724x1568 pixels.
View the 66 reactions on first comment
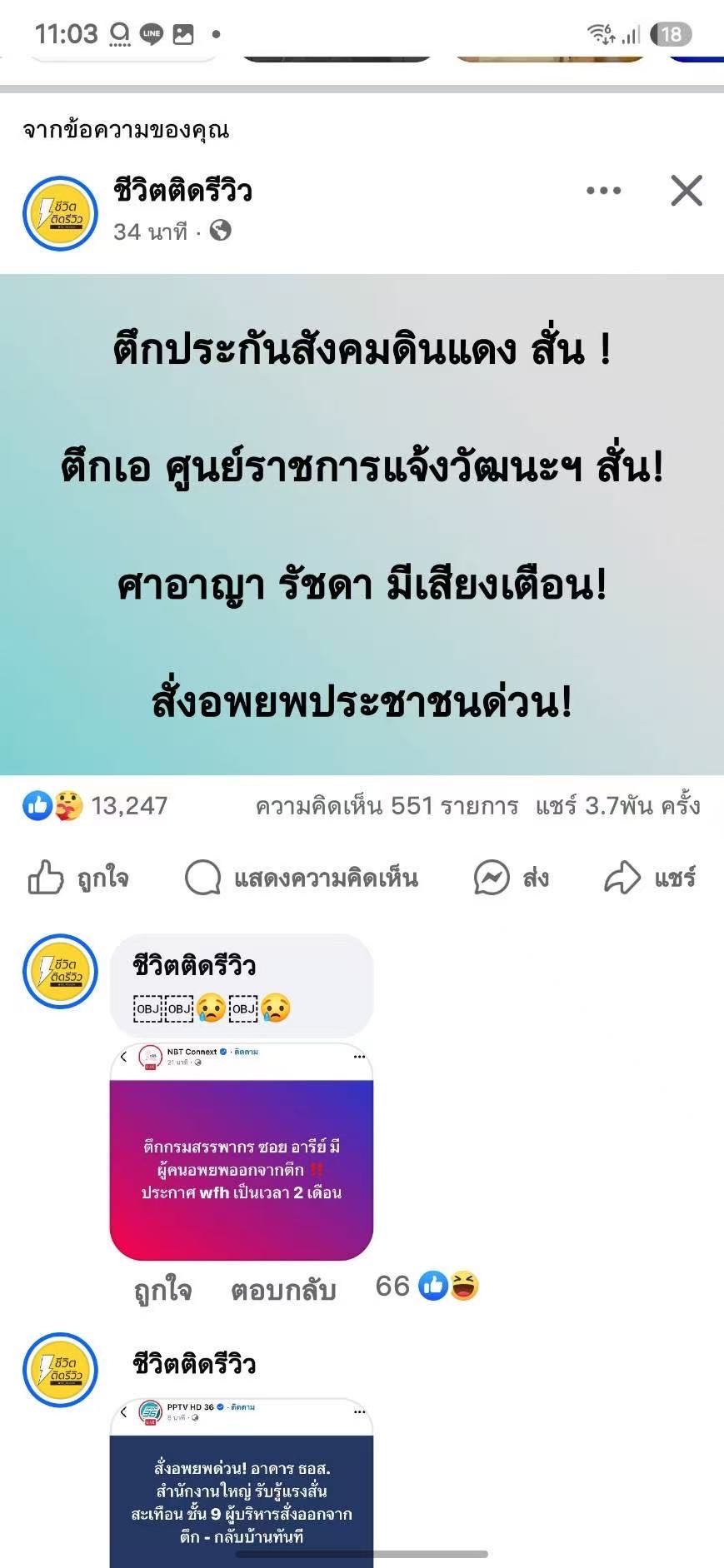click(427, 1287)
